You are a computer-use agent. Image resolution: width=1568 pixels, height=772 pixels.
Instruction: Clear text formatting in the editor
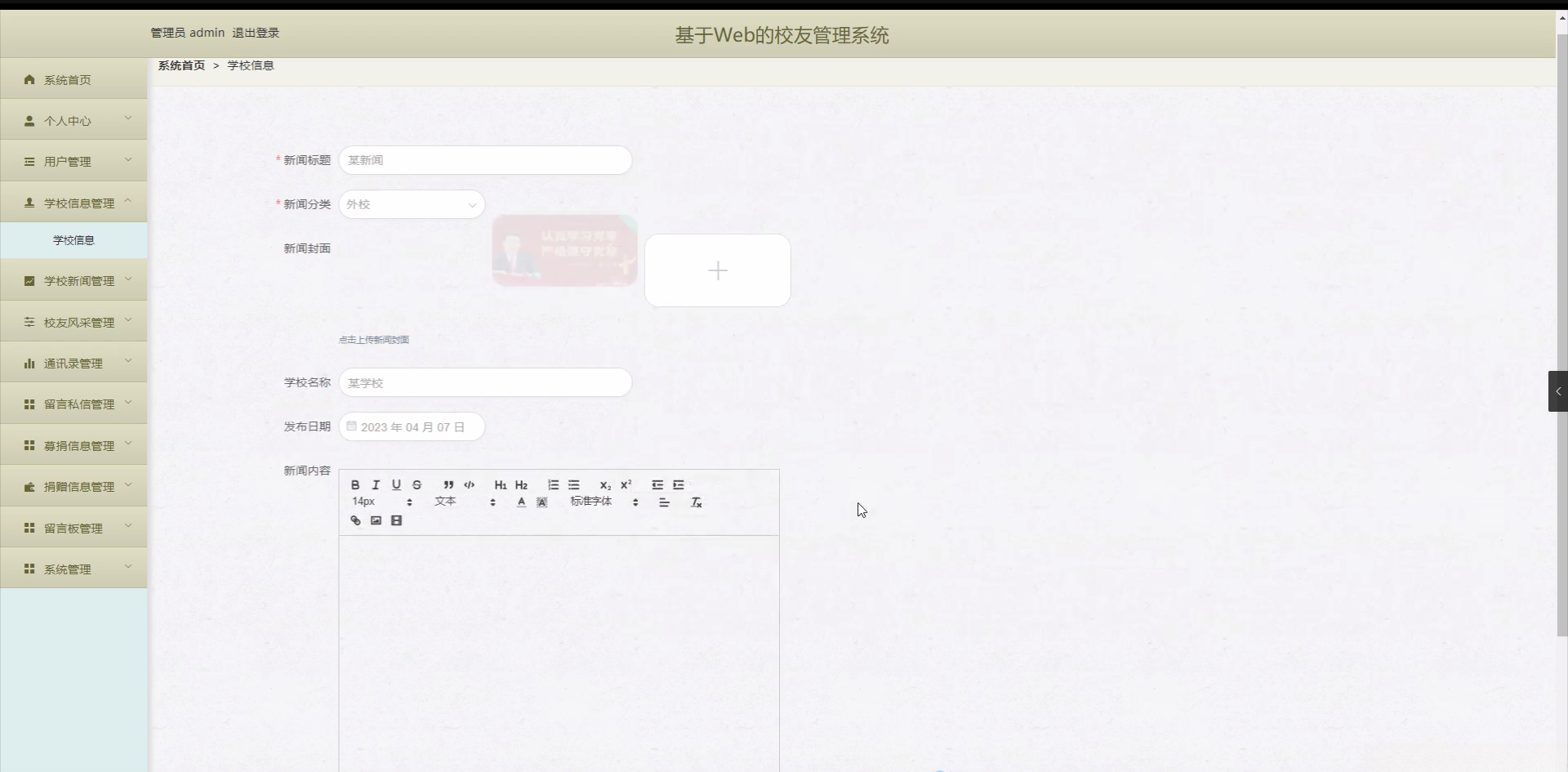696,502
